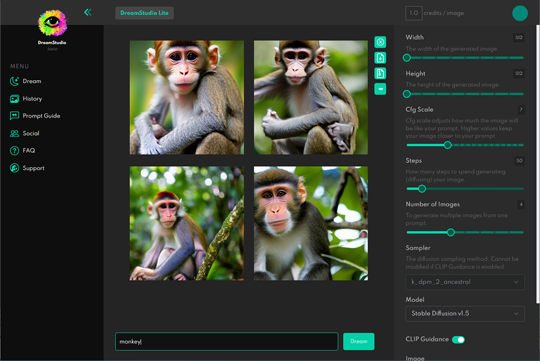540x361 pixels.
Task: Open the Sampler dropdown k_dpm_2_ancestral
Action: pos(465,282)
